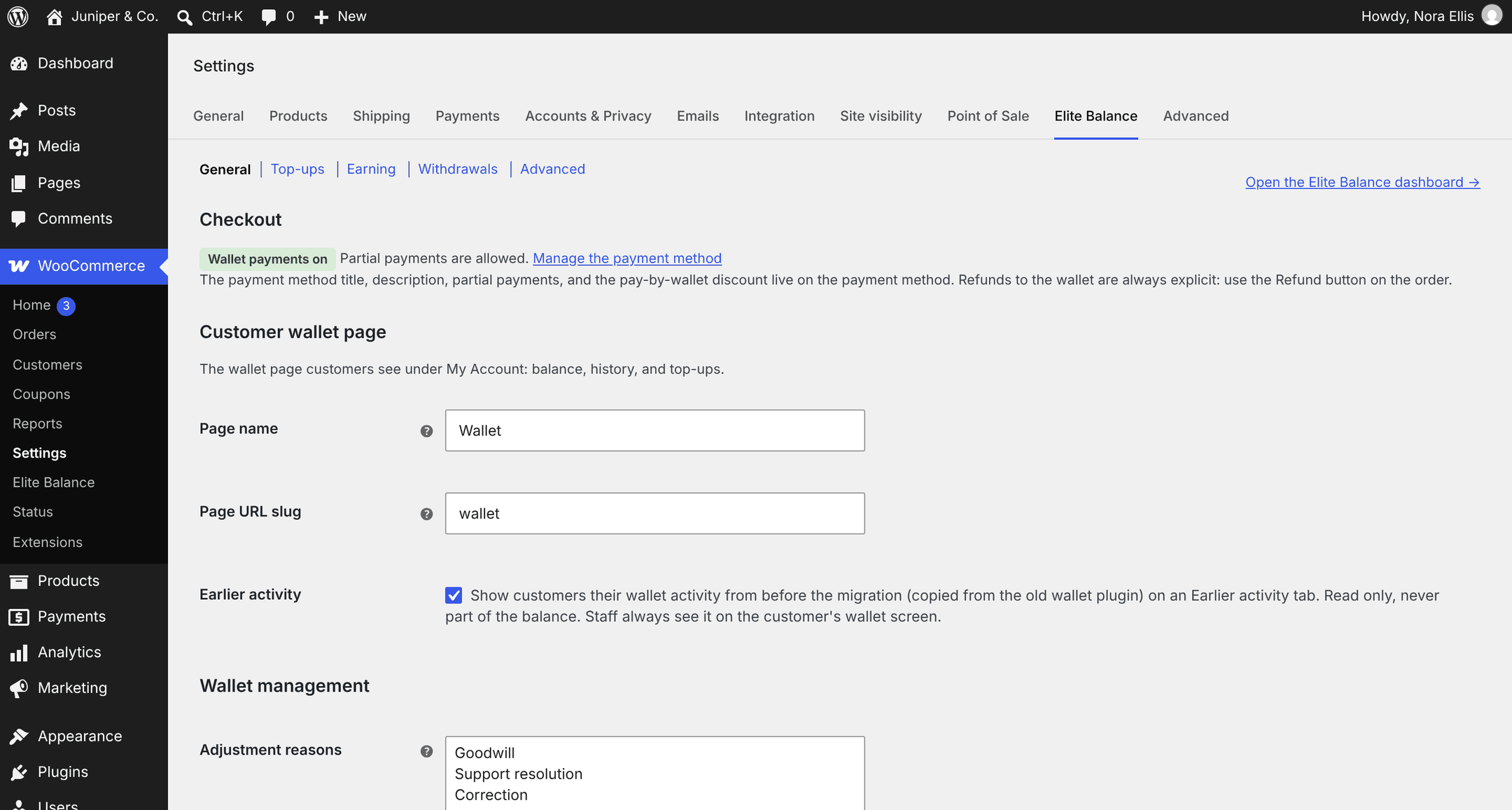Screen dimensions: 1512x810
Task: Click the help icon beside Adjustment reasons
Action: pyautogui.click(x=426, y=751)
